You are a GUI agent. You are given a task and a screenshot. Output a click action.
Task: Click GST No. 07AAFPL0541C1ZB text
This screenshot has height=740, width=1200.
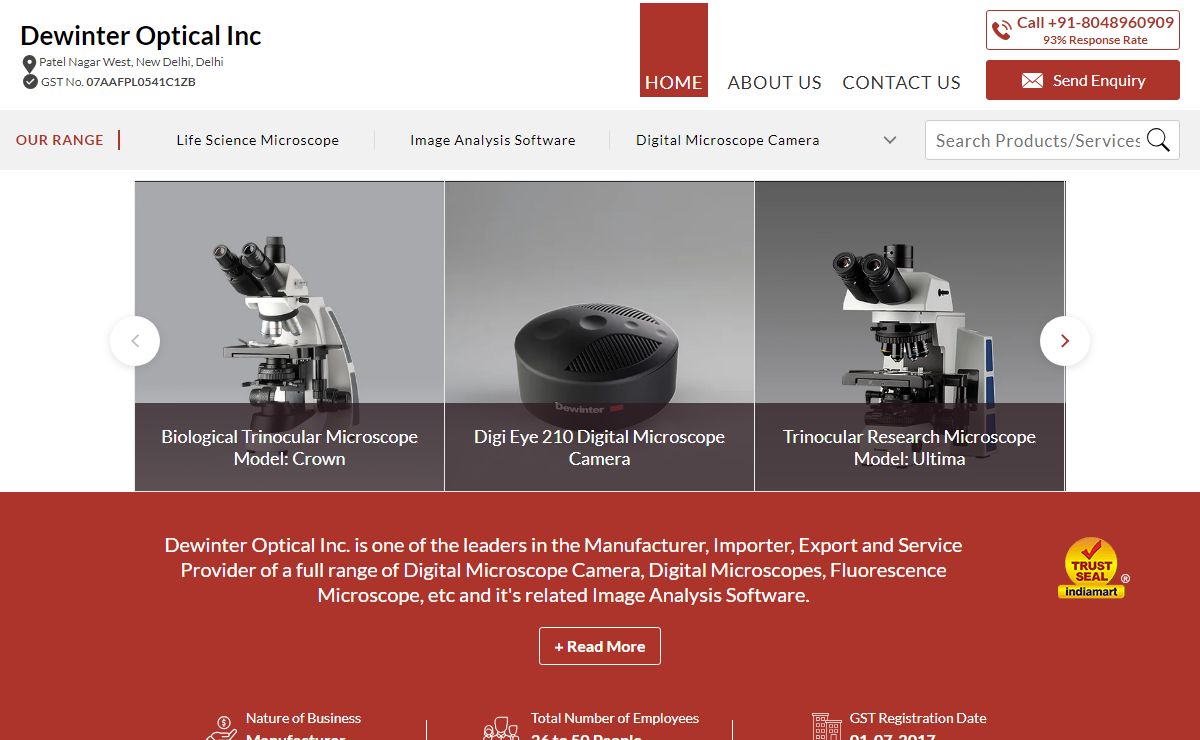[x=118, y=82]
